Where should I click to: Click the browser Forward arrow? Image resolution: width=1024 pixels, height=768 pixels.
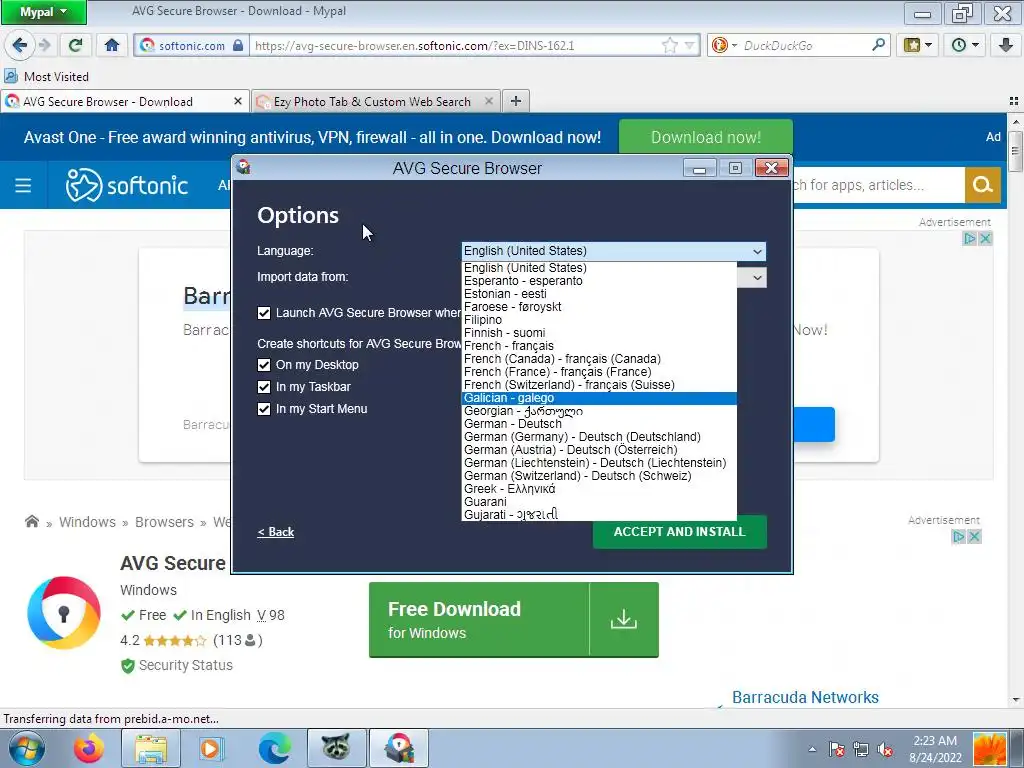pos(44,45)
